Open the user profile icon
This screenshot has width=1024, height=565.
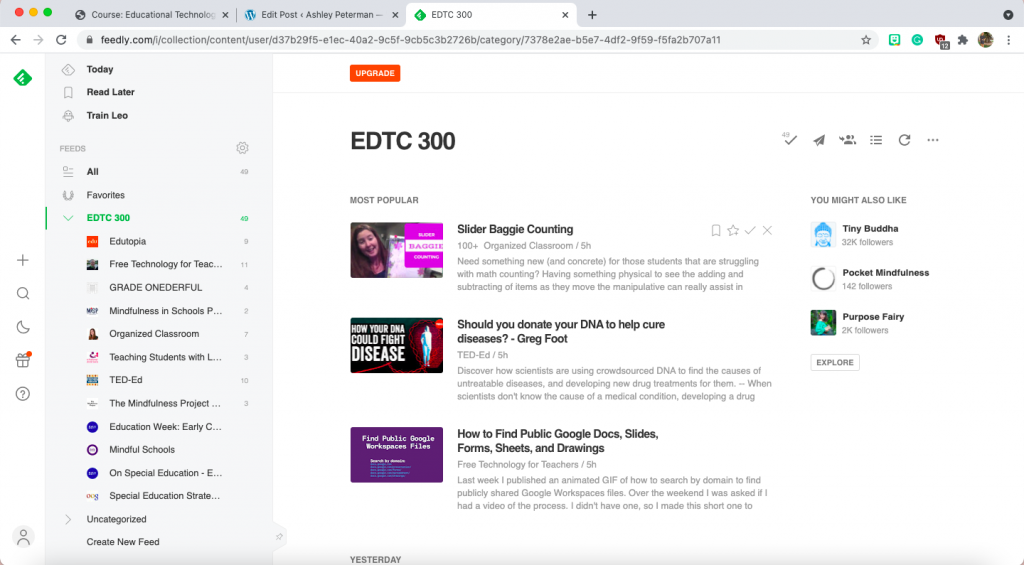tap(23, 537)
